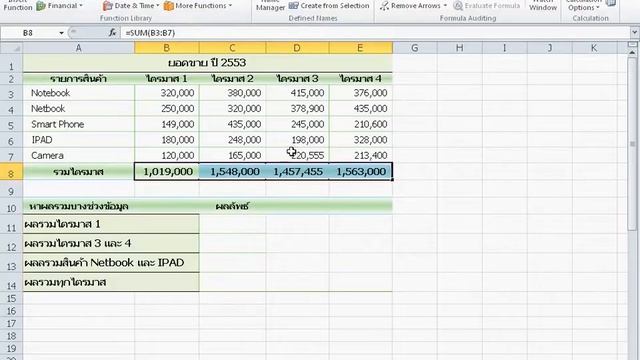Screen dimensions: 640x360
Task: Click the More Functions icon
Action: (169, 6)
